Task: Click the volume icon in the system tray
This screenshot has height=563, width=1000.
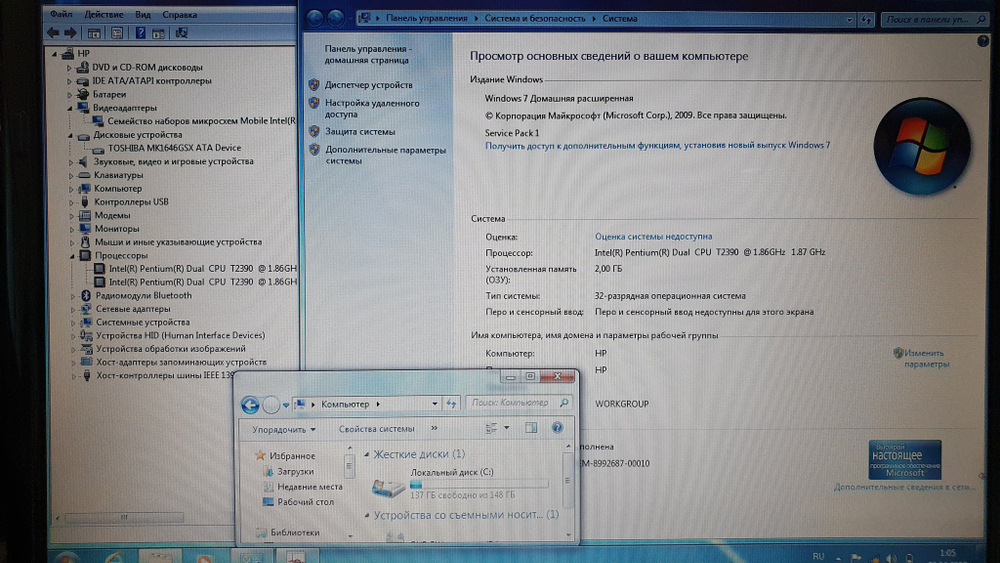Action: [x=891, y=558]
